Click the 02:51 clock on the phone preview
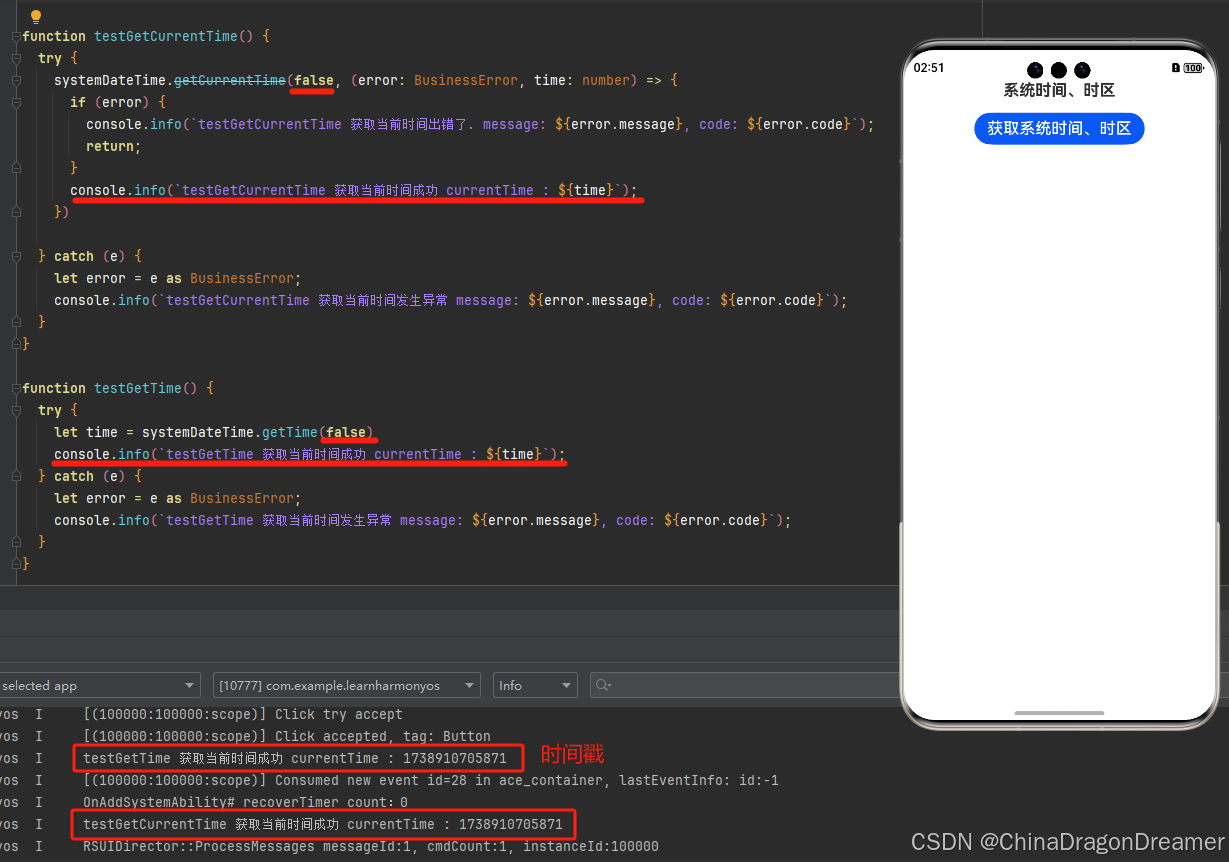 [x=929, y=68]
